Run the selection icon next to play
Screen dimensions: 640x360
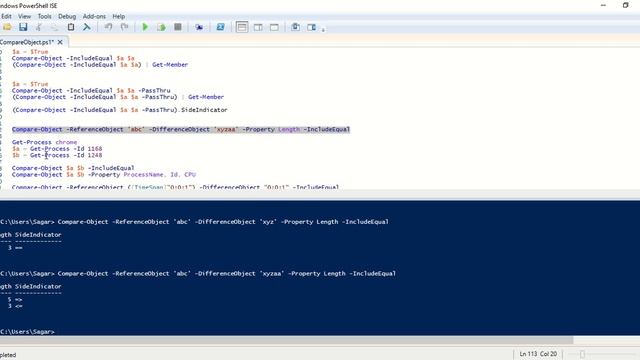162,27
